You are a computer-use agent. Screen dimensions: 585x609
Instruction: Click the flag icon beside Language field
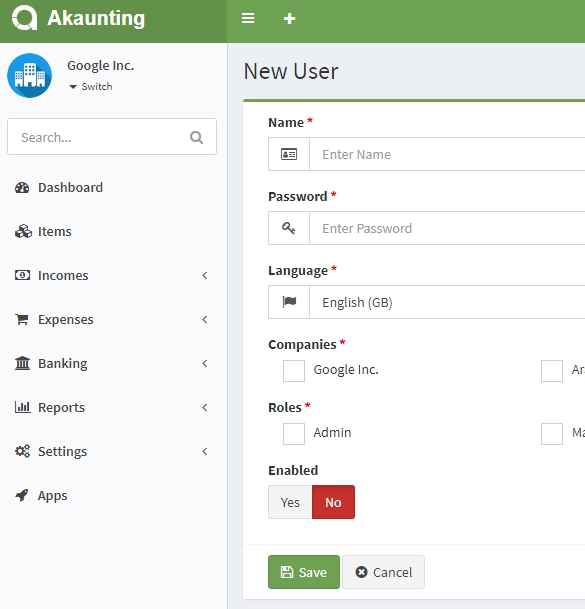click(x=289, y=302)
